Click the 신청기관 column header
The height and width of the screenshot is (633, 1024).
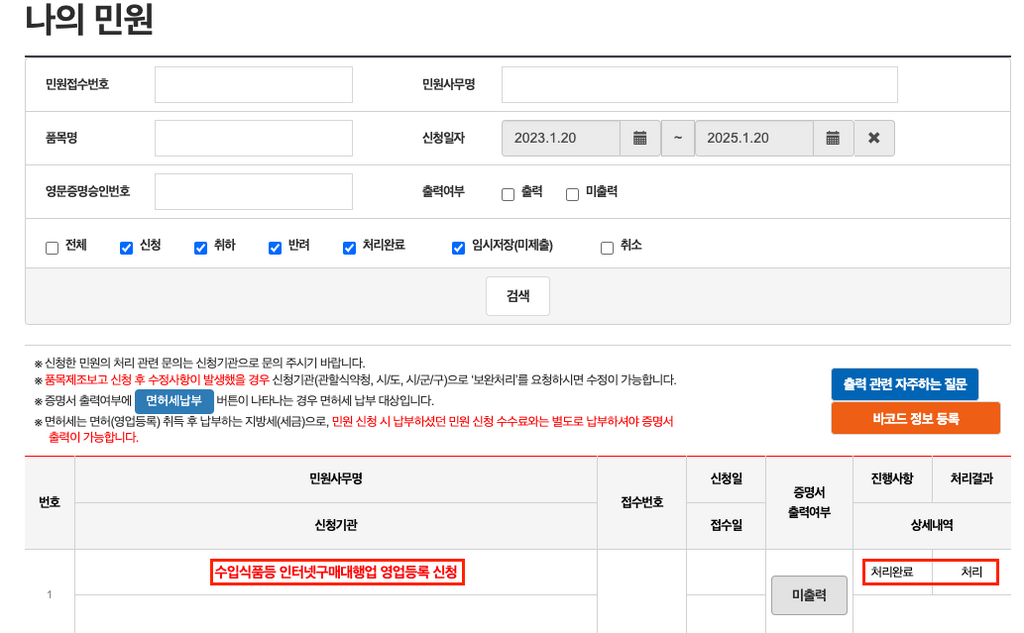336,525
